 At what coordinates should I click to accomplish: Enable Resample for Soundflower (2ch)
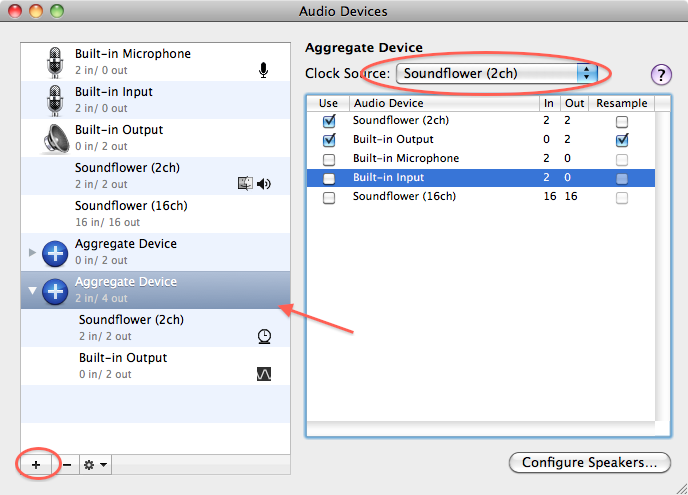coord(622,122)
